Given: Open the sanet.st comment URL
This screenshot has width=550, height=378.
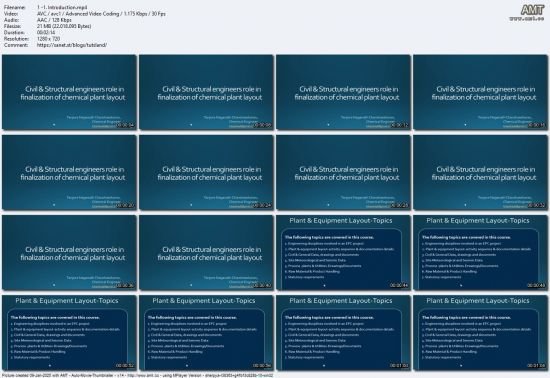Looking at the screenshot, I should pyautogui.click(x=72, y=45).
